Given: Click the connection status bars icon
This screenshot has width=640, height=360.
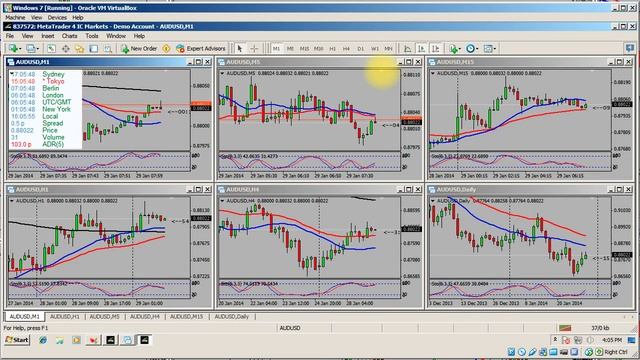Looking at the screenshot, I should tap(565, 328).
